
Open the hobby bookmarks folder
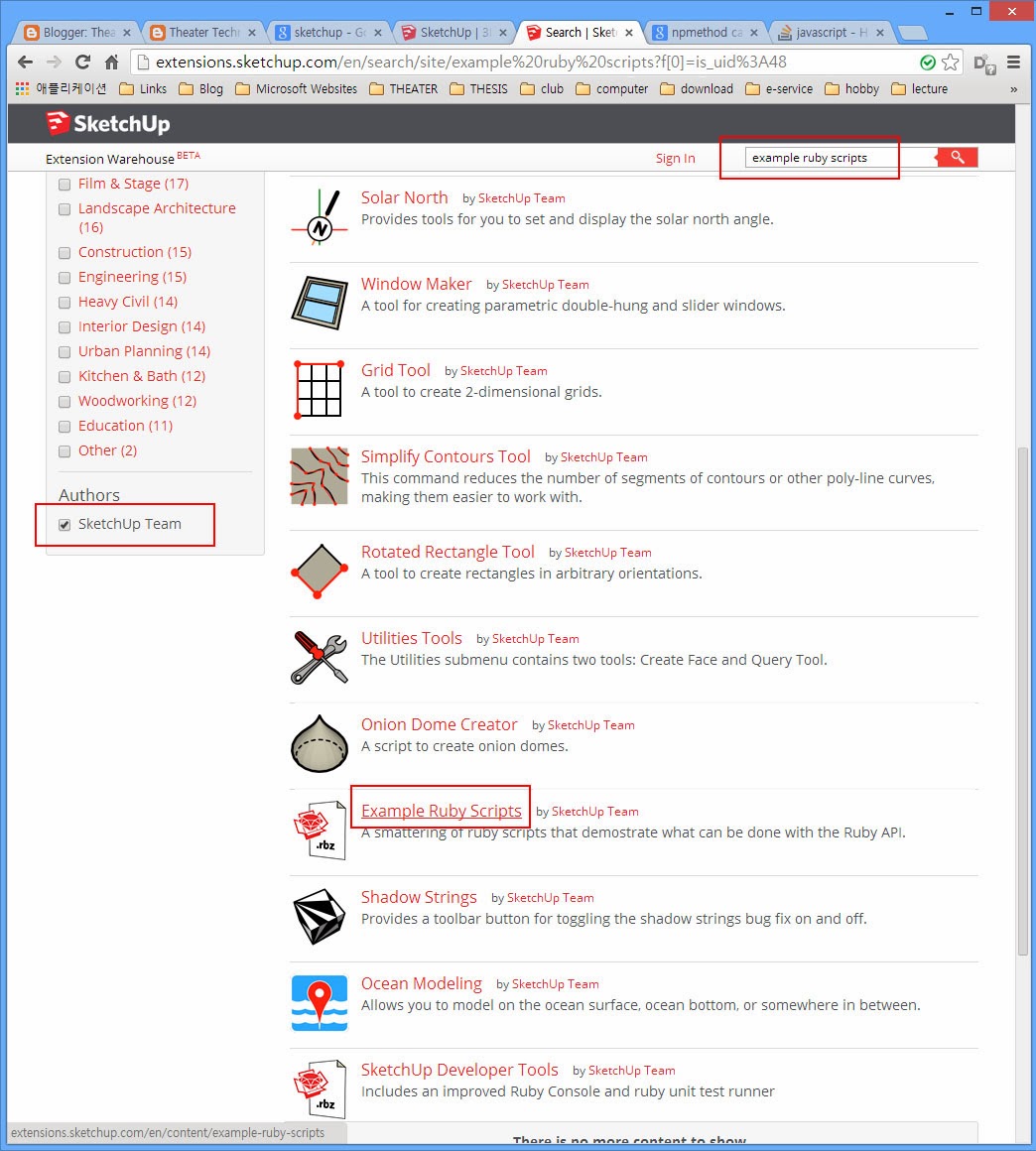coord(851,89)
